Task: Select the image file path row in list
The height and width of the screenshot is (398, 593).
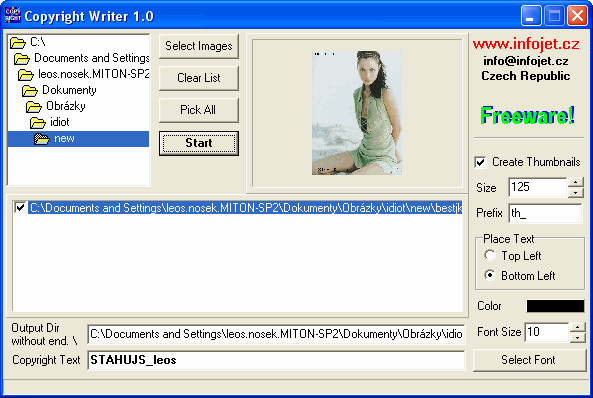Action: pyautogui.click(x=246, y=208)
